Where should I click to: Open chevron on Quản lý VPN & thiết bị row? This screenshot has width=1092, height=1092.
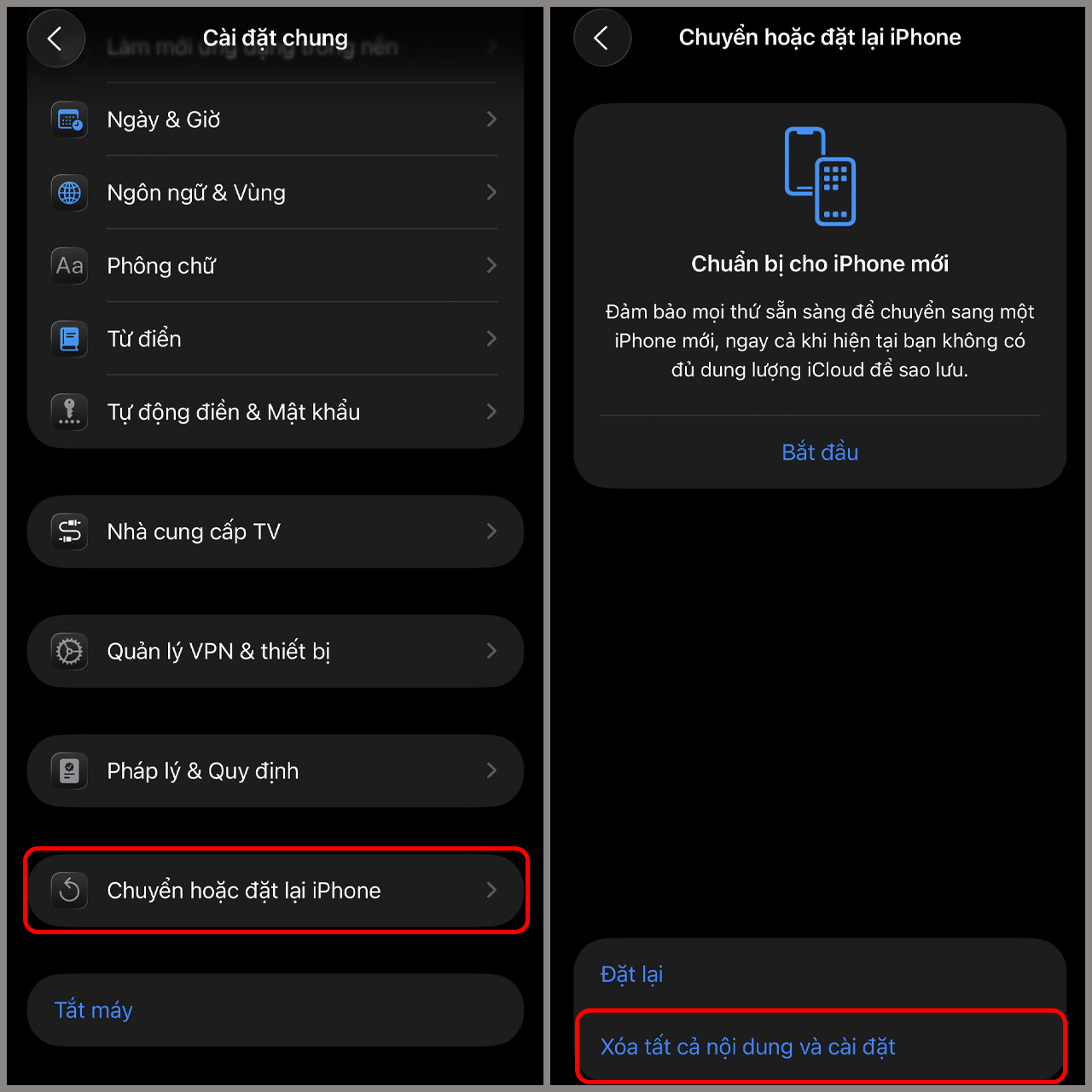tap(491, 651)
